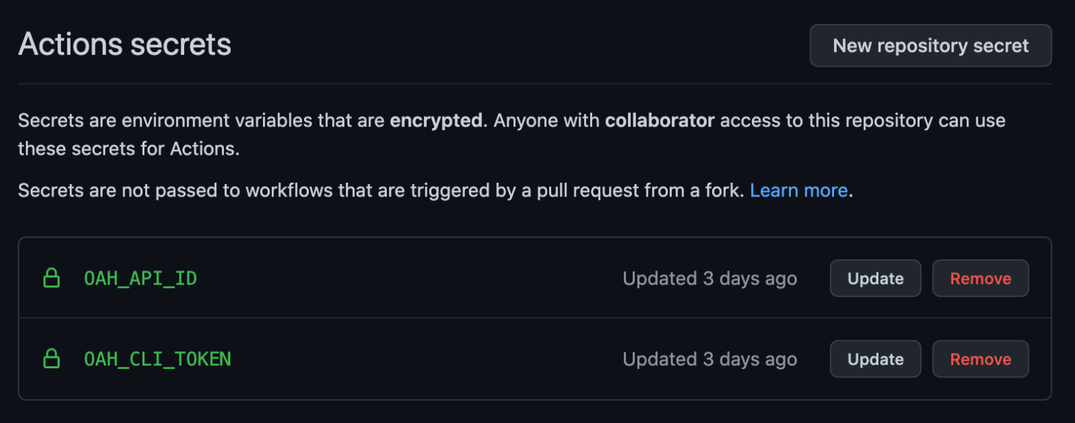This screenshot has height=423, width=1075.
Task: Update the OAH_API_ID secret
Action: pos(875,279)
